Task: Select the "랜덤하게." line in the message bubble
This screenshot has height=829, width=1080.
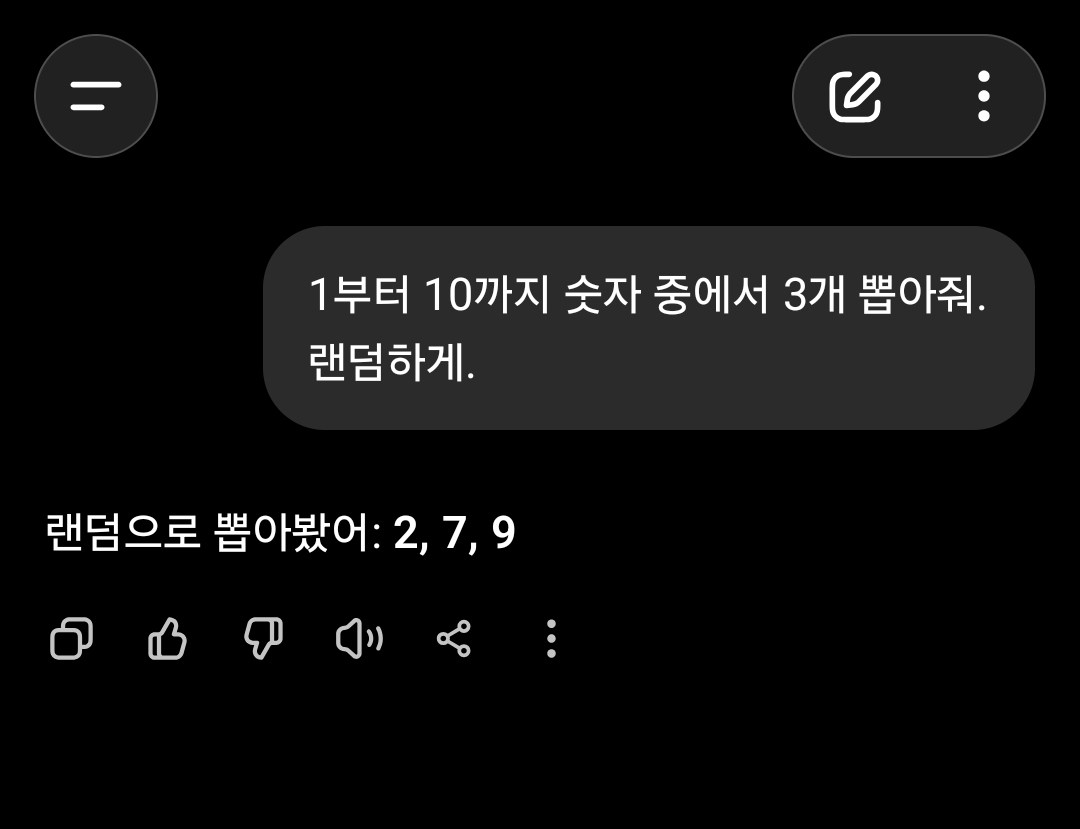Action: pos(391,362)
